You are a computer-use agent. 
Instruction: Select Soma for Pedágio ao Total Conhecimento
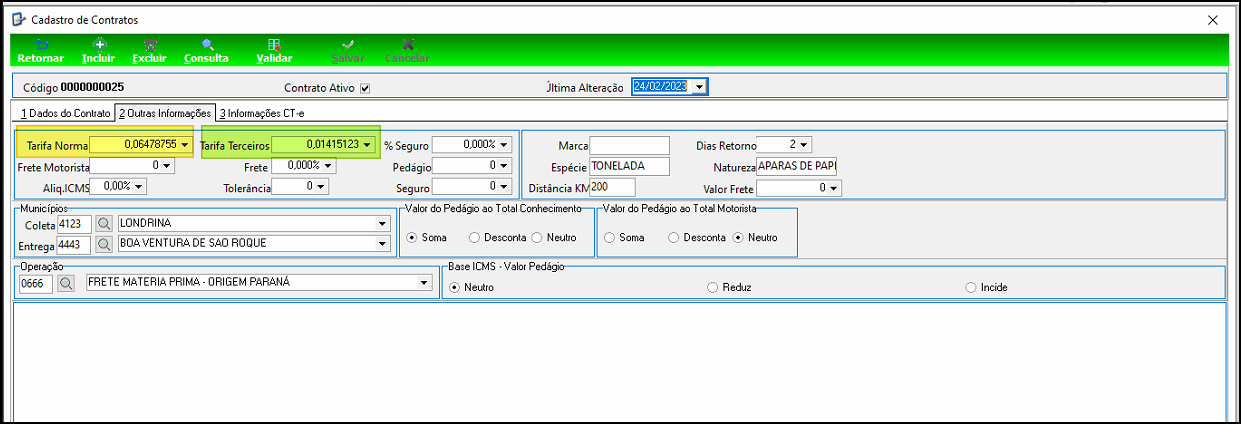(411, 238)
